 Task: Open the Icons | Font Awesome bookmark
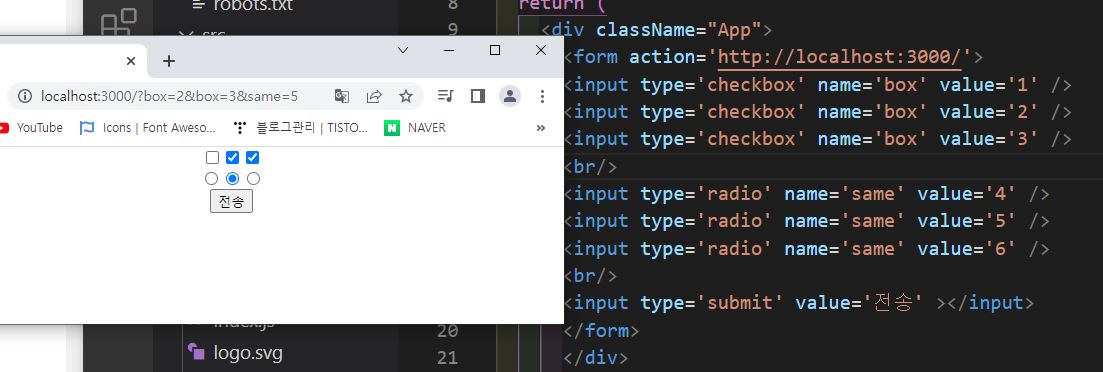(148, 128)
